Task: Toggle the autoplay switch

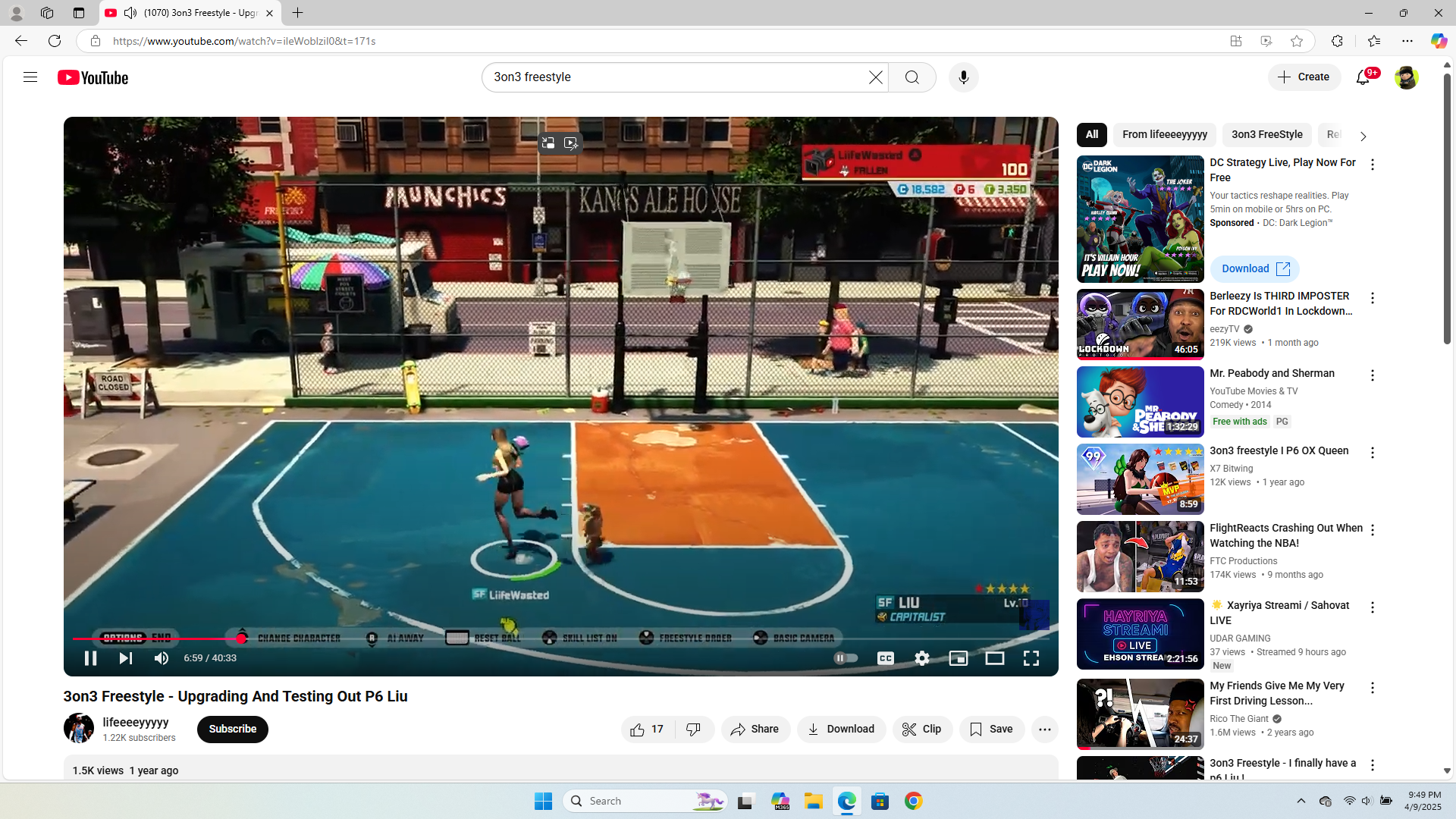Action: [846, 658]
